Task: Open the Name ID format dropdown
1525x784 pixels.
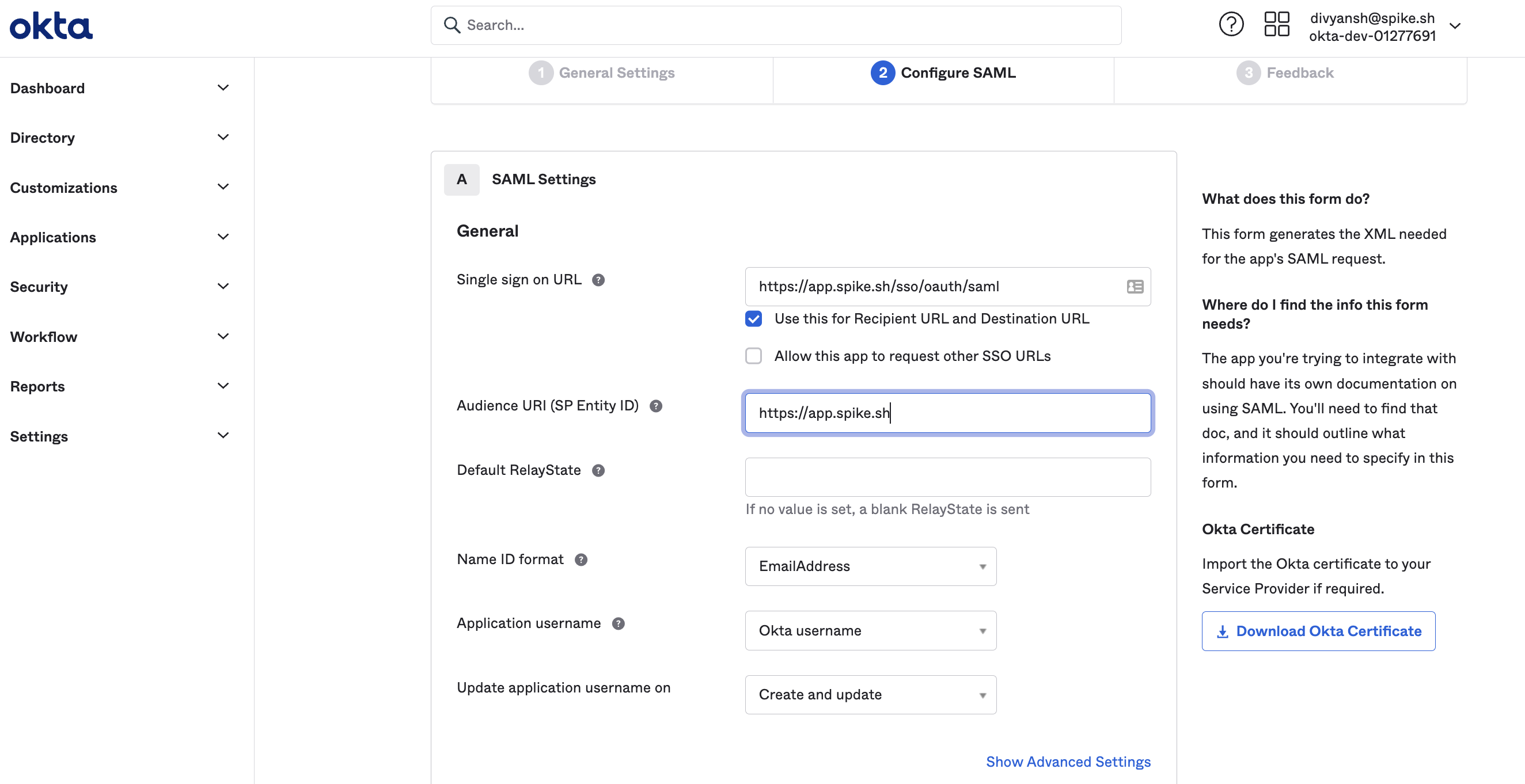Action: tap(870, 566)
